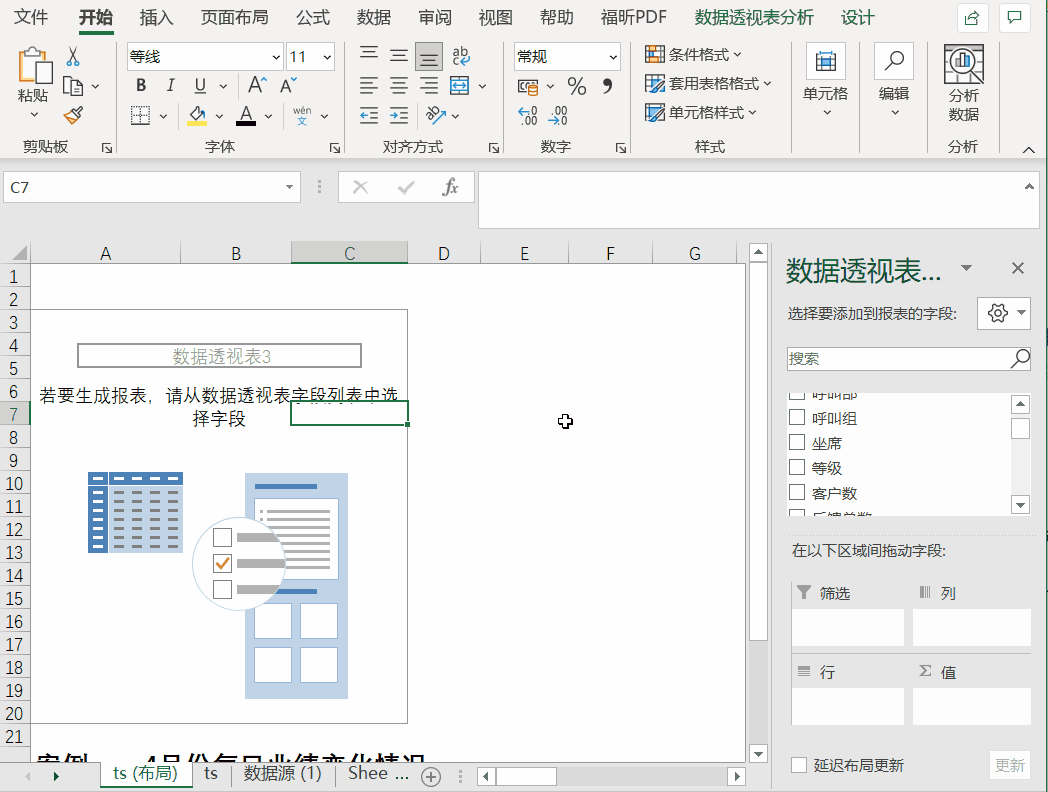Toggle italic formatting

(170, 86)
